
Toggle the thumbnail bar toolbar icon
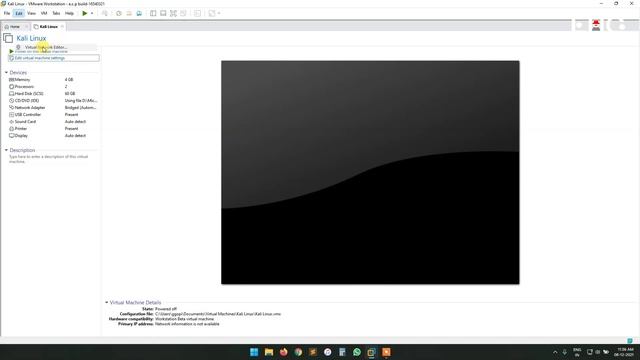[163, 13]
